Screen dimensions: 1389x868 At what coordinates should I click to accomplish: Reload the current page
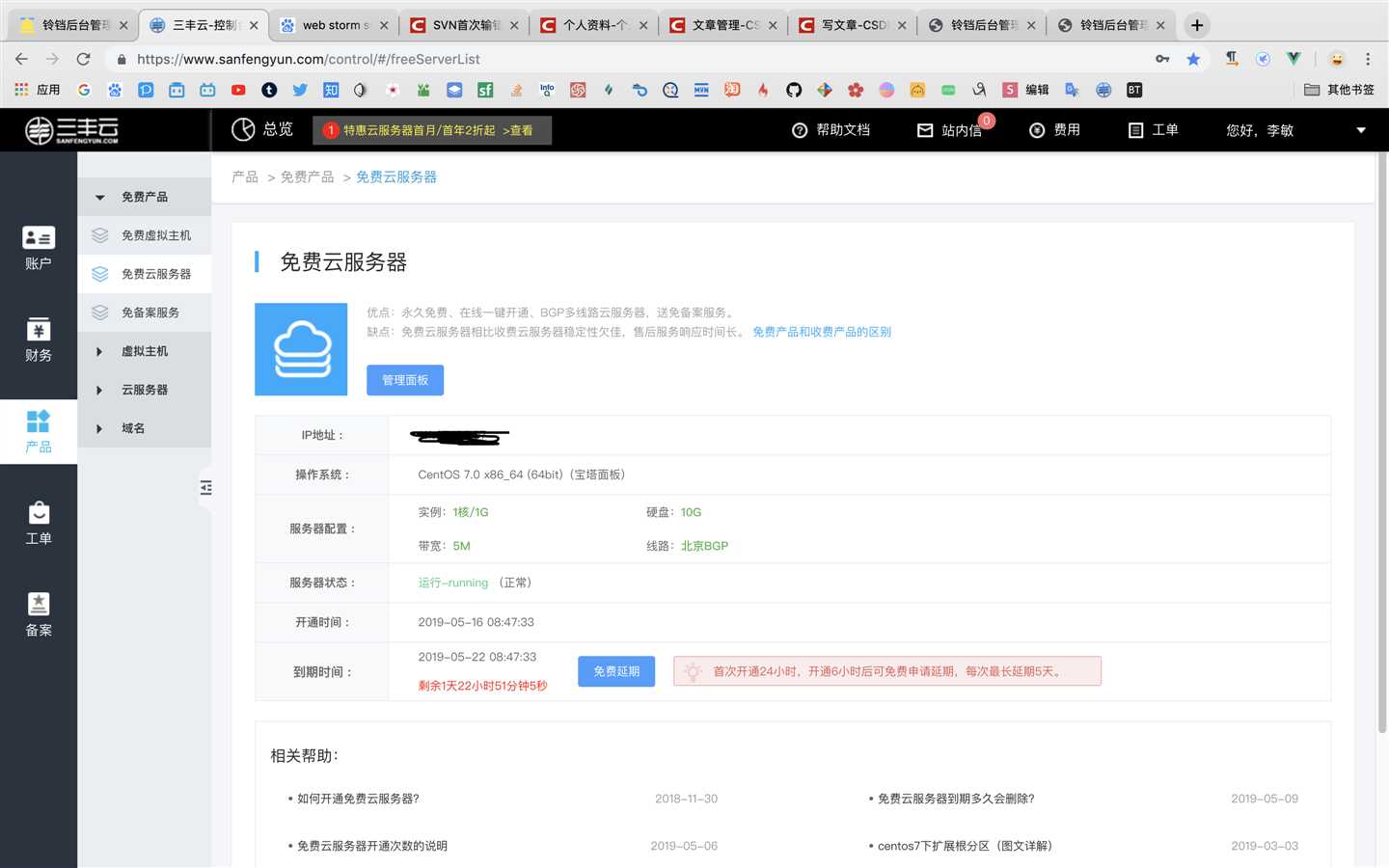84,59
